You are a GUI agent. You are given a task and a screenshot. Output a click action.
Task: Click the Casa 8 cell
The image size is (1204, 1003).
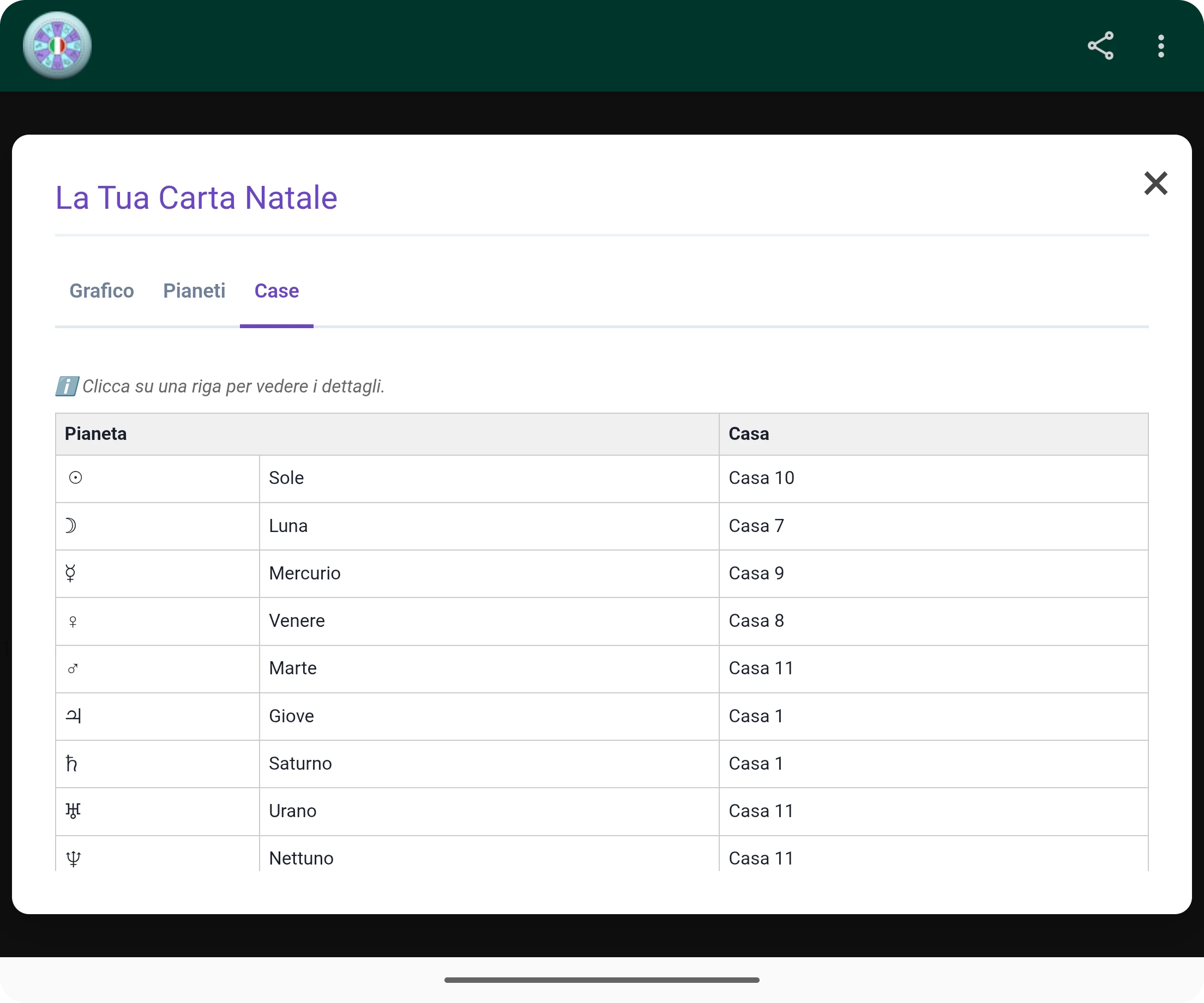pyautogui.click(x=934, y=621)
